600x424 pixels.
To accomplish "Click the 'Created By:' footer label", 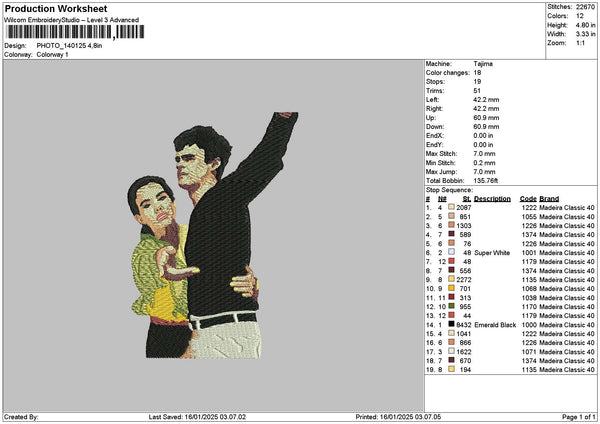I will (x=21, y=417).
